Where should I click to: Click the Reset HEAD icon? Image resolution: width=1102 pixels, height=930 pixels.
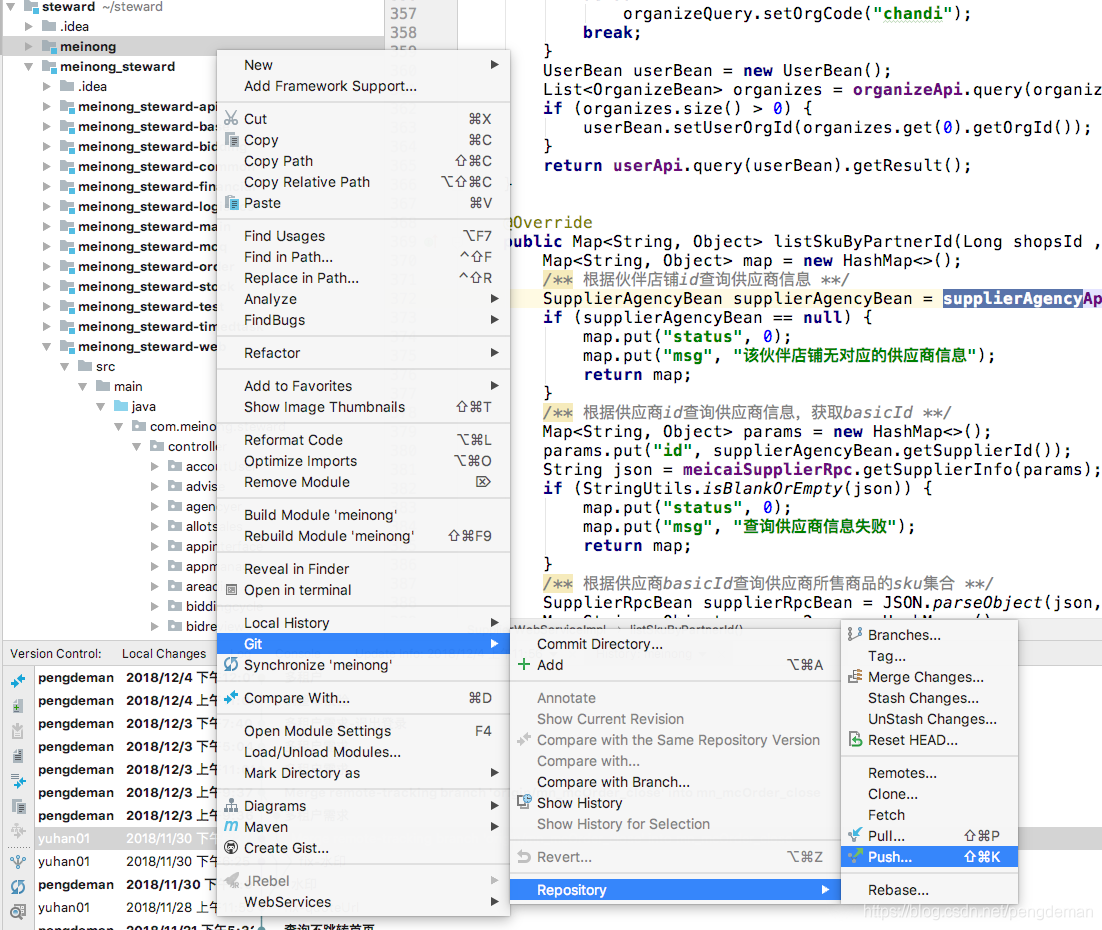coord(854,740)
